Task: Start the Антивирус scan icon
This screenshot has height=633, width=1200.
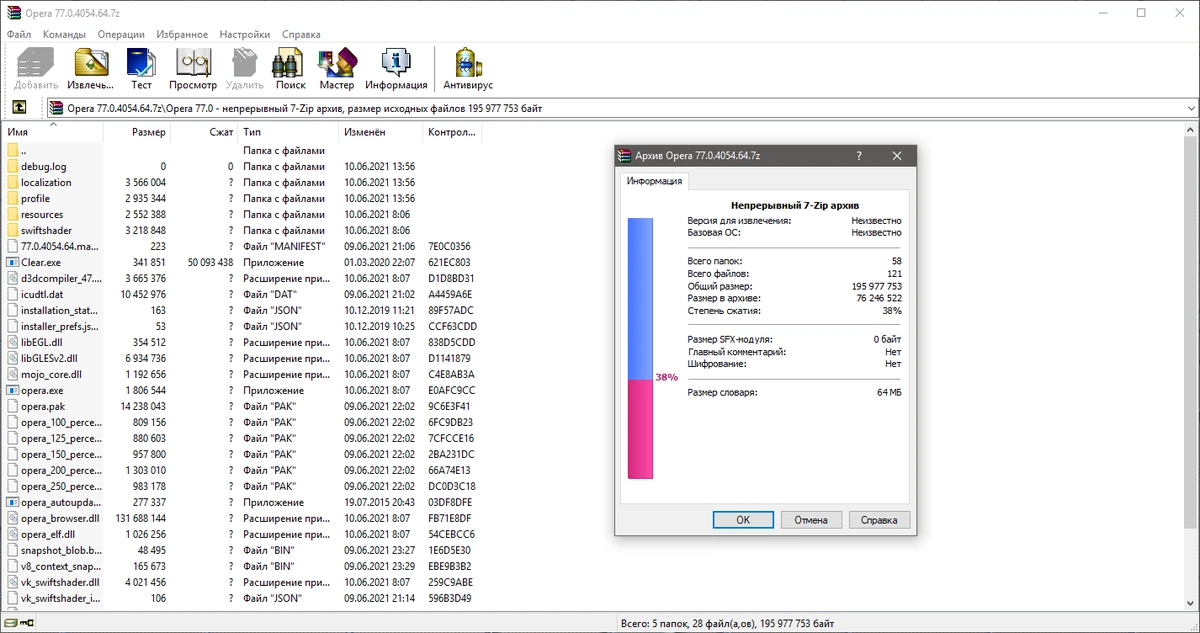Action: pyautogui.click(x=467, y=63)
